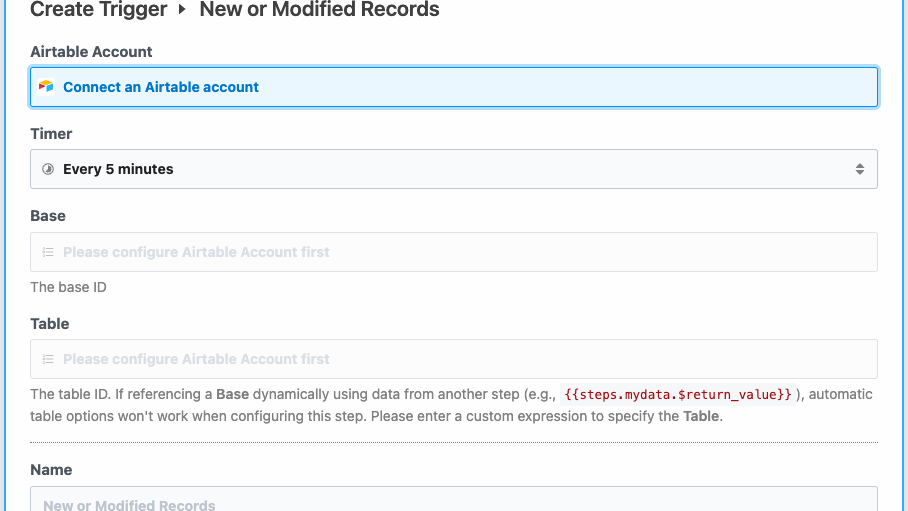908x511 pixels.
Task: Click the "Base" field label
Action: click(48, 216)
